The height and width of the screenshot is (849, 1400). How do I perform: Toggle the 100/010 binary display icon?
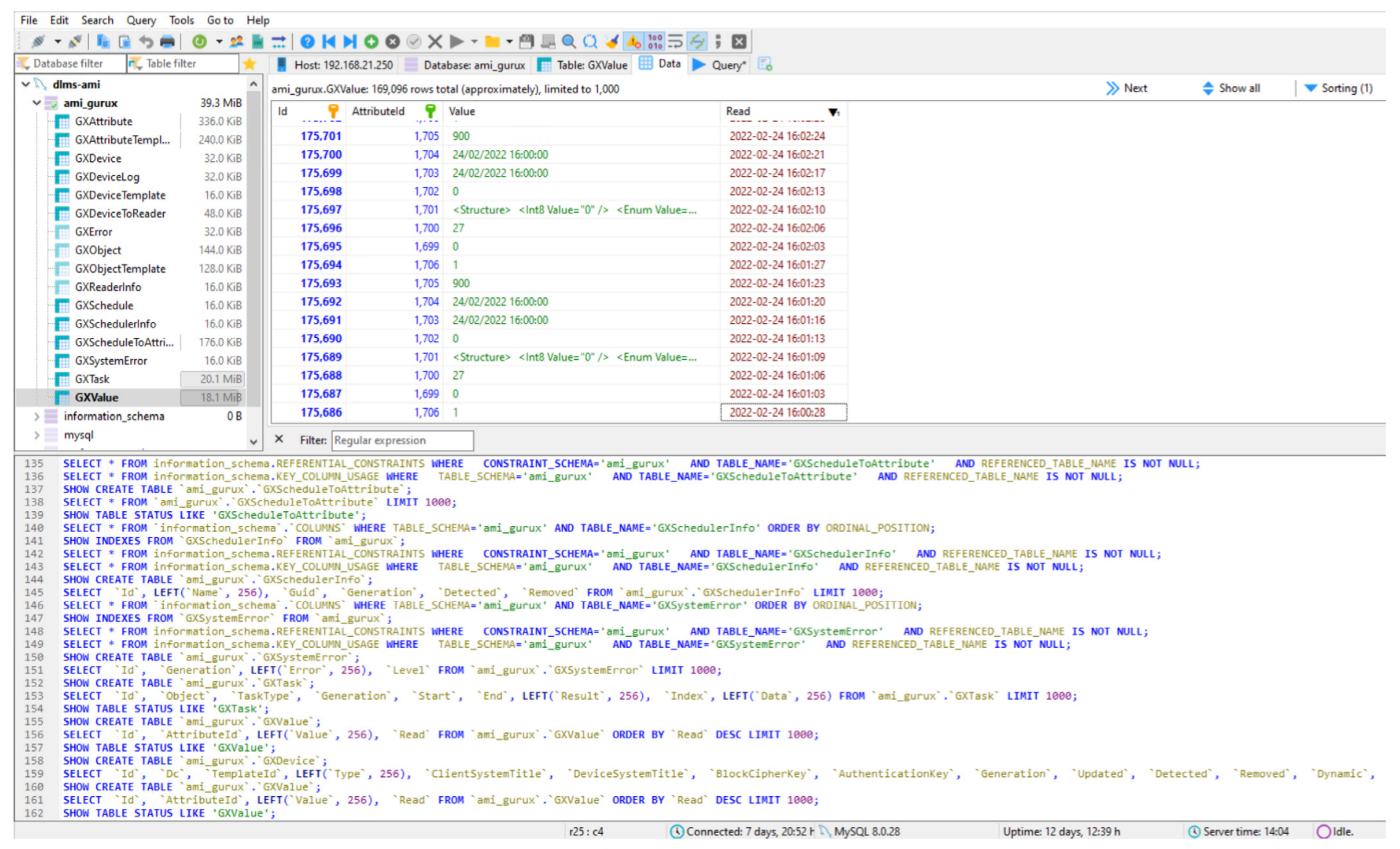tap(655, 42)
